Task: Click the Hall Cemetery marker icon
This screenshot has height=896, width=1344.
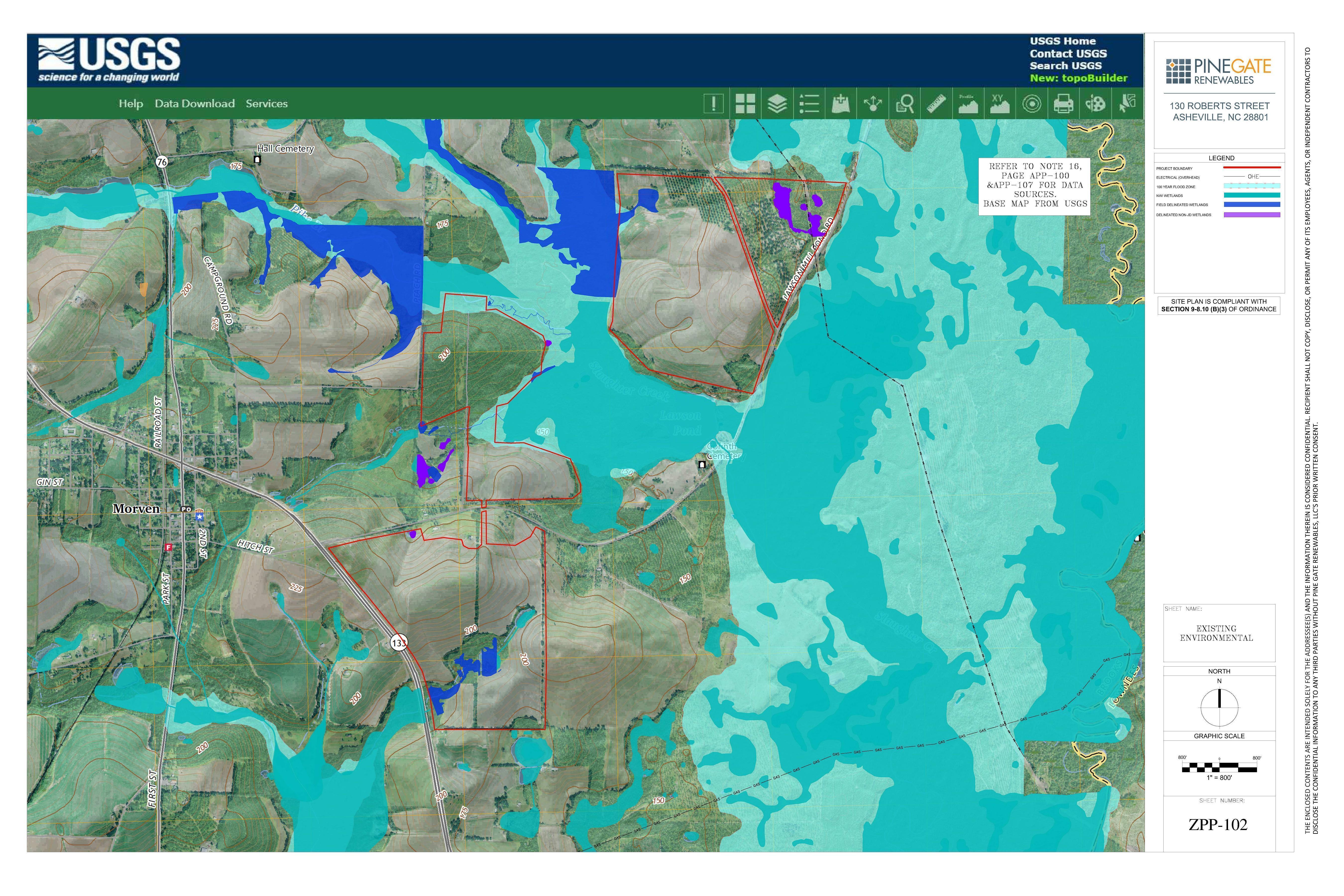Action: click(x=257, y=160)
